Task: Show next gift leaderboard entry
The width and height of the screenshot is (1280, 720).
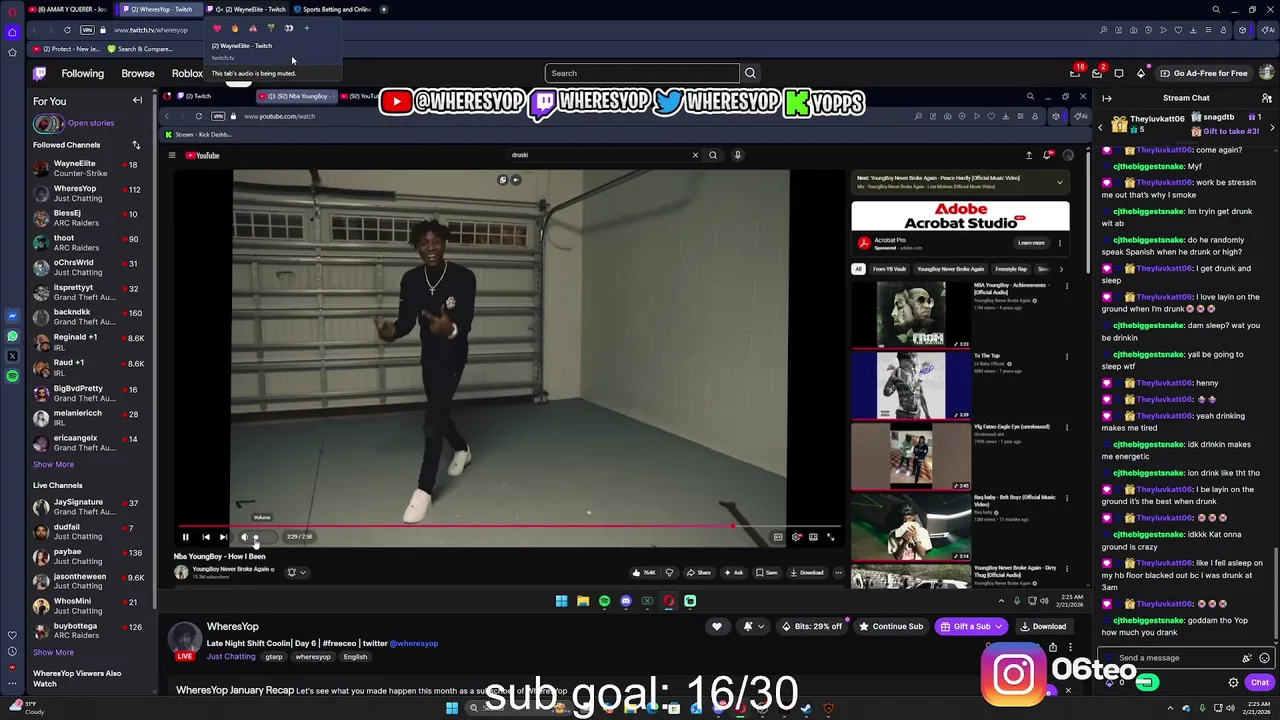Action: [x=1272, y=127]
